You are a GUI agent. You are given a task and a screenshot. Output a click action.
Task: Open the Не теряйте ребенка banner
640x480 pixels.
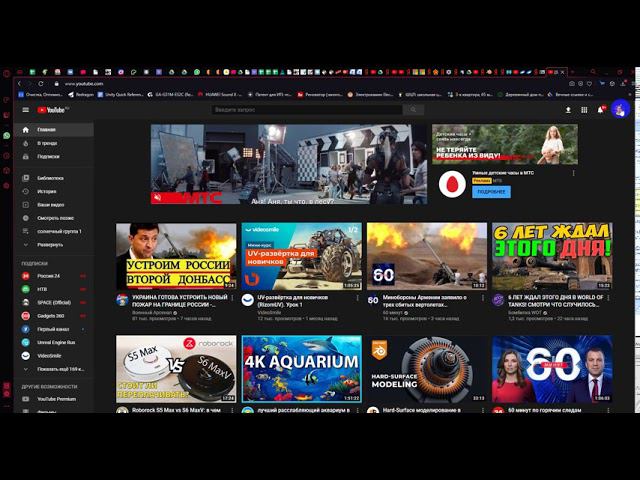coord(504,144)
